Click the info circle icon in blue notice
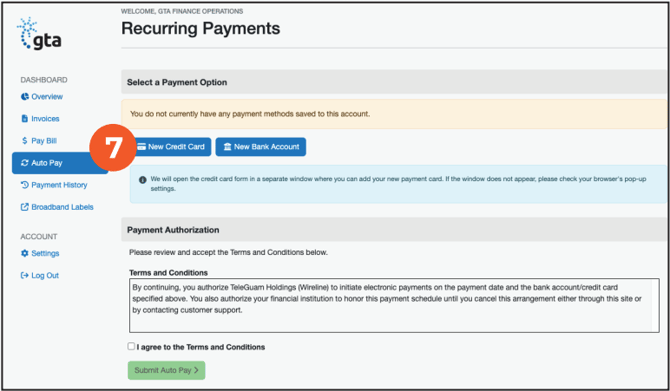The width and height of the screenshot is (670, 391). click(x=143, y=179)
